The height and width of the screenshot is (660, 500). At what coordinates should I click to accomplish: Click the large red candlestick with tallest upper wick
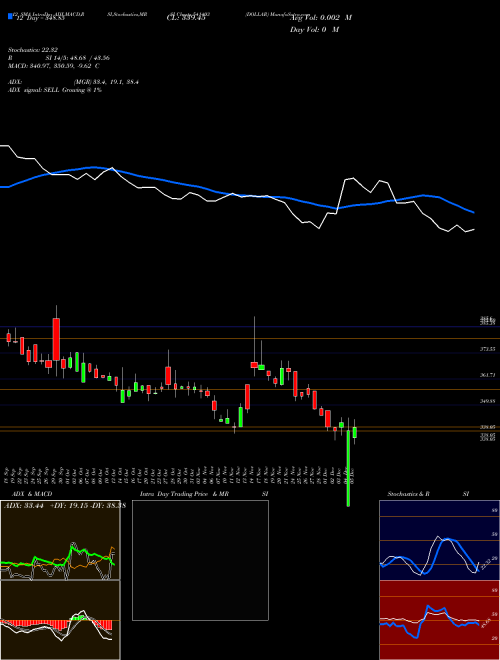point(56,339)
